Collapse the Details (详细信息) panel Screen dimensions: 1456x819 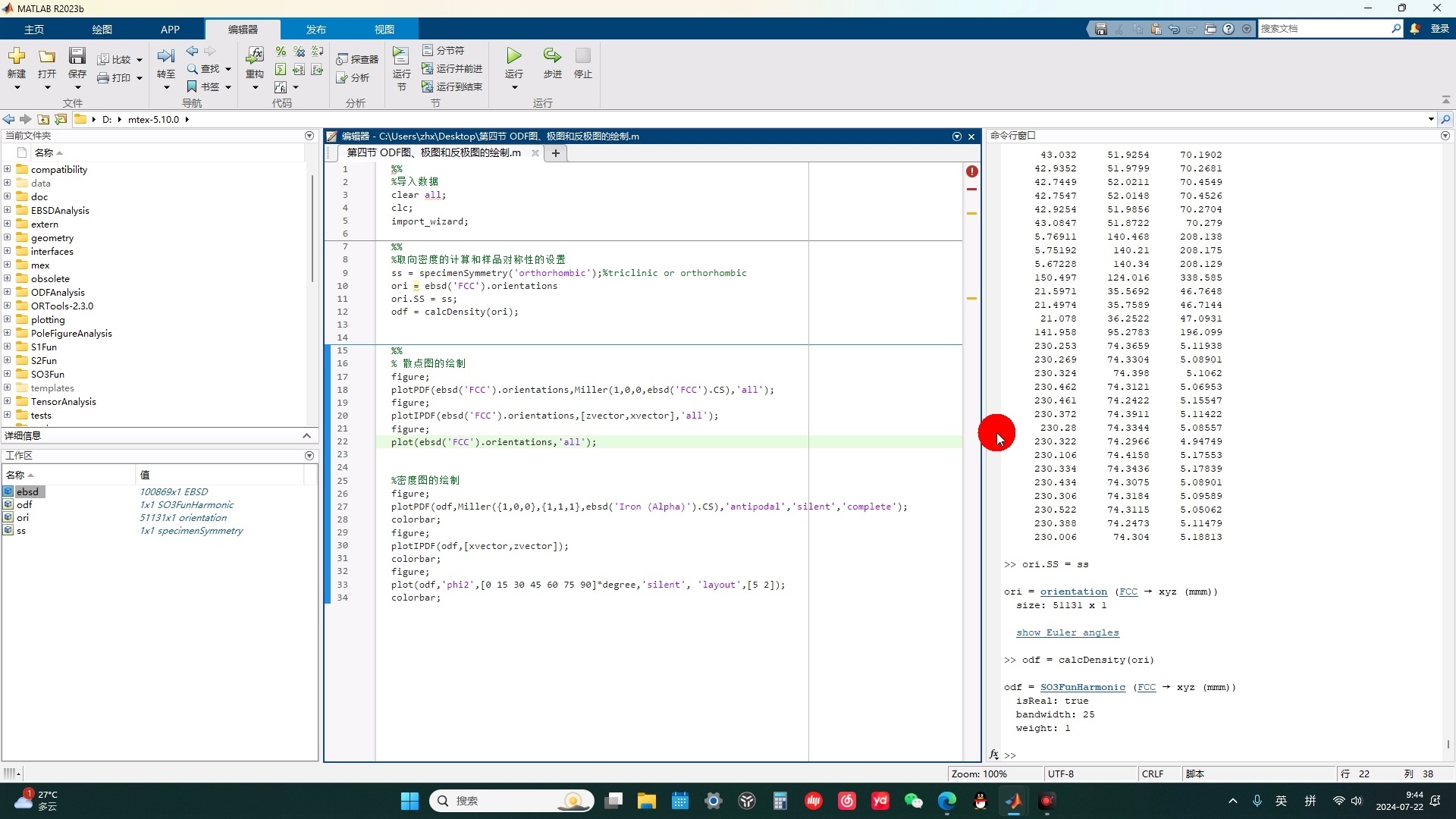pyautogui.click(x=306, y=436)
